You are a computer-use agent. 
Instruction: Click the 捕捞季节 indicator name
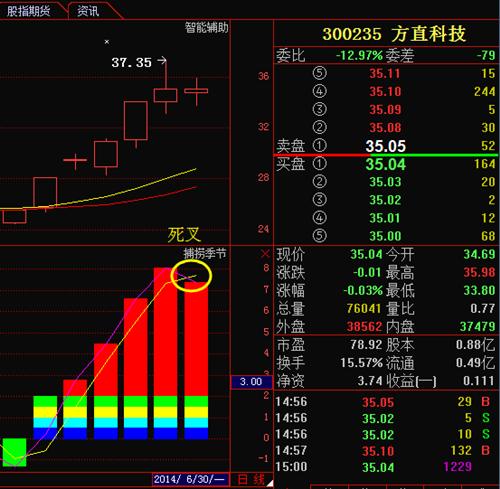[x=205, y=254]
